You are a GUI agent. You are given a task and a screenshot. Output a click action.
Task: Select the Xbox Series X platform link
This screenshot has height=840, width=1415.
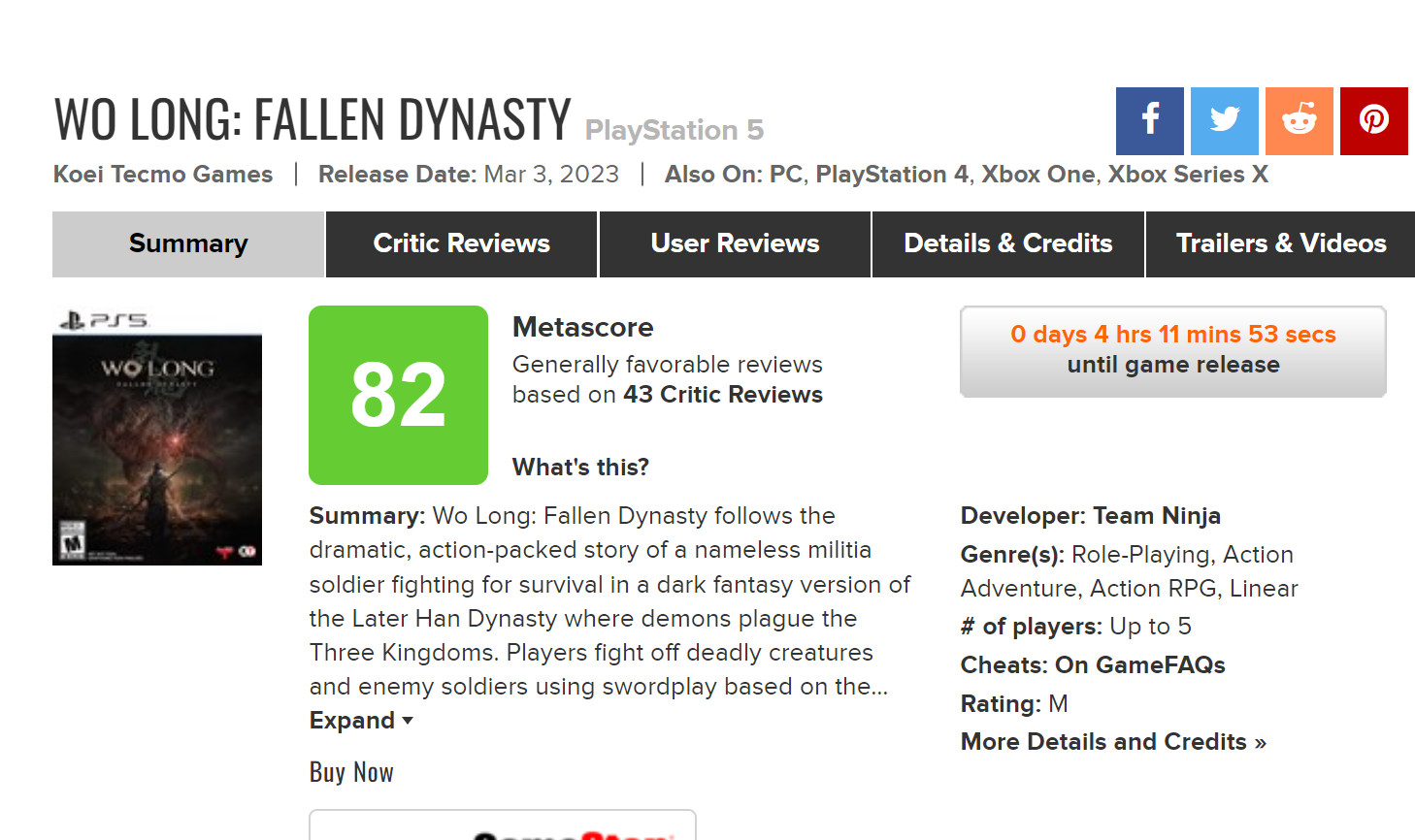pos(1188,175)
